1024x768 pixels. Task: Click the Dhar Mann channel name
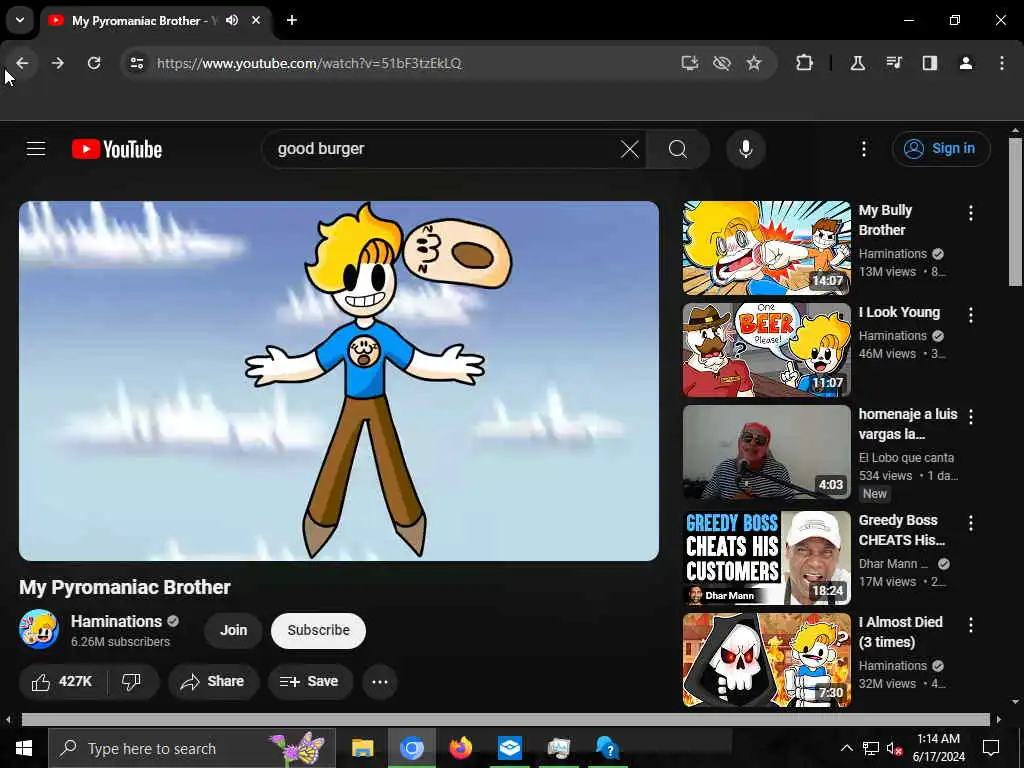point(893,564)
